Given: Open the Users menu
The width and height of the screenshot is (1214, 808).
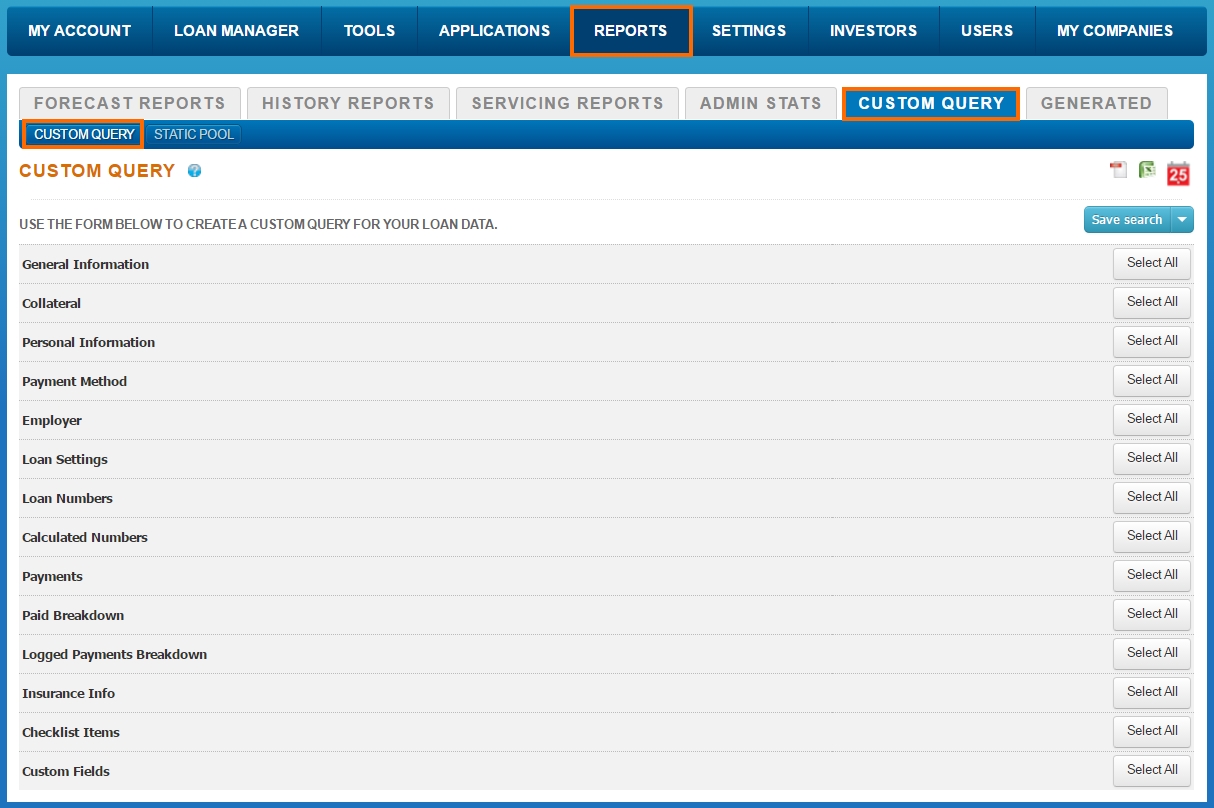Looking at the screenshot, I should pos(987,31).
